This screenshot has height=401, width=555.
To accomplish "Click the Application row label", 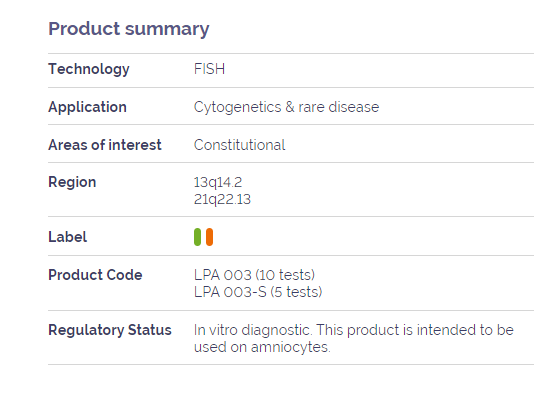I will click(87, 107).
